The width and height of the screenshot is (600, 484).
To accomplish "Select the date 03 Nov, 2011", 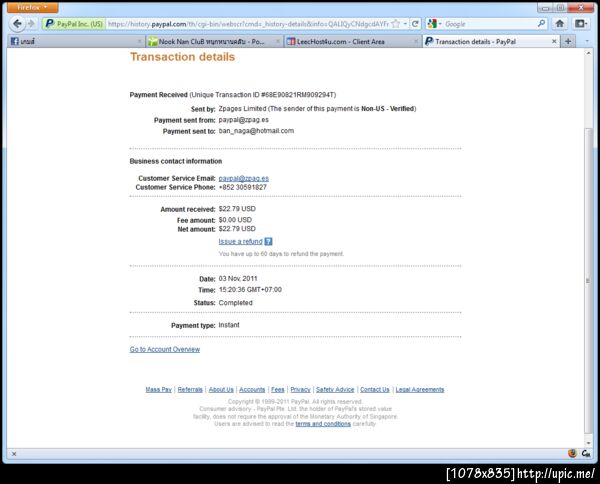I will 238,279.
